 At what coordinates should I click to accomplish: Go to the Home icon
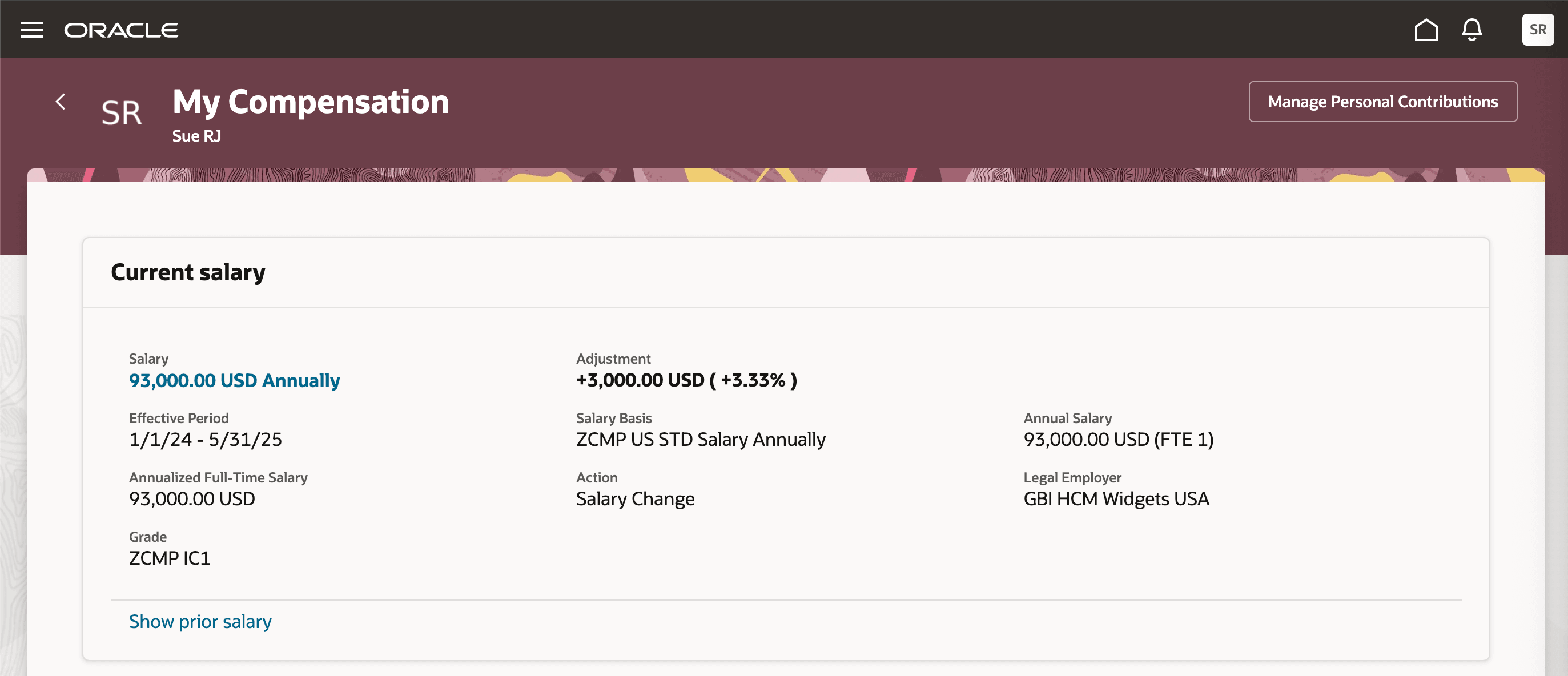click(1426, 29)
